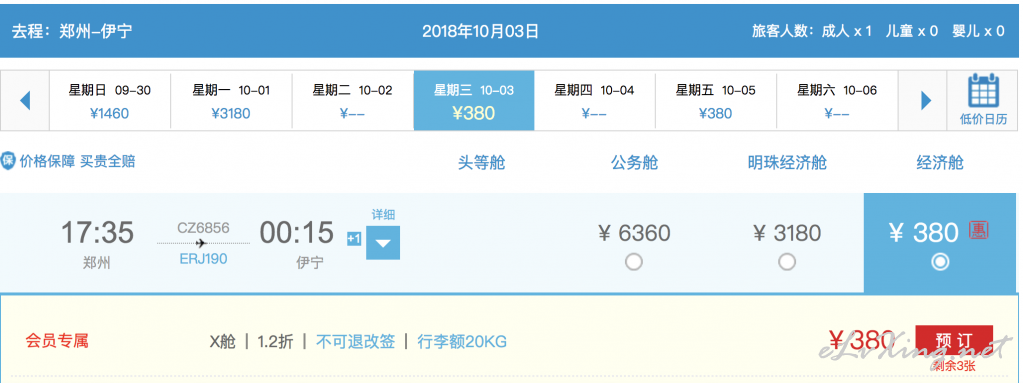Select pearl economy ¥3180 radio button

tap(787, 262)
